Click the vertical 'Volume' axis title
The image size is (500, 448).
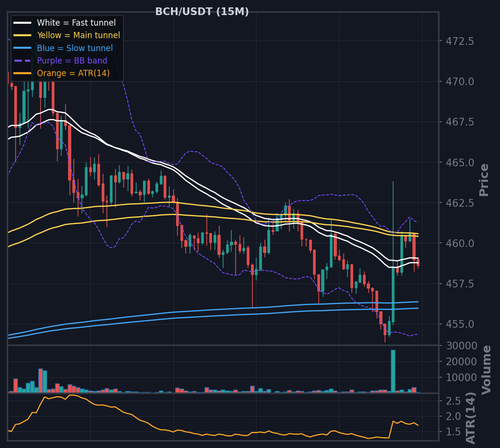[486, 370]
